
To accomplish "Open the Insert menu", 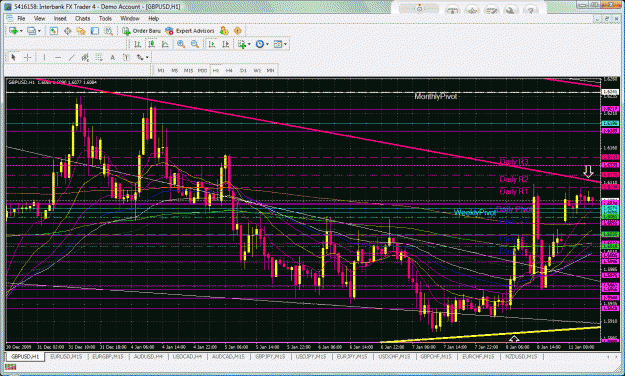I will point(60,19).
